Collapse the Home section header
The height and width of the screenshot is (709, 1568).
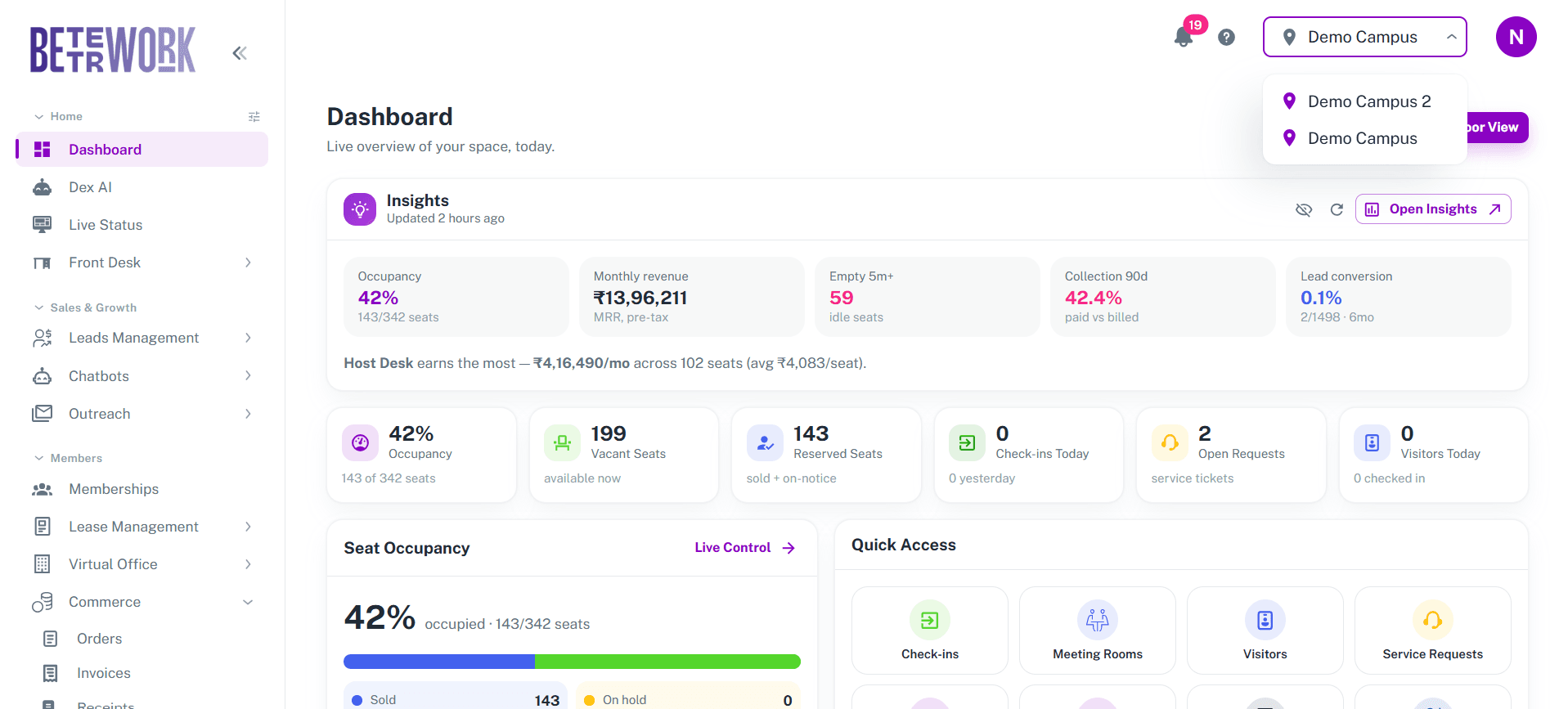pos(58,117)
